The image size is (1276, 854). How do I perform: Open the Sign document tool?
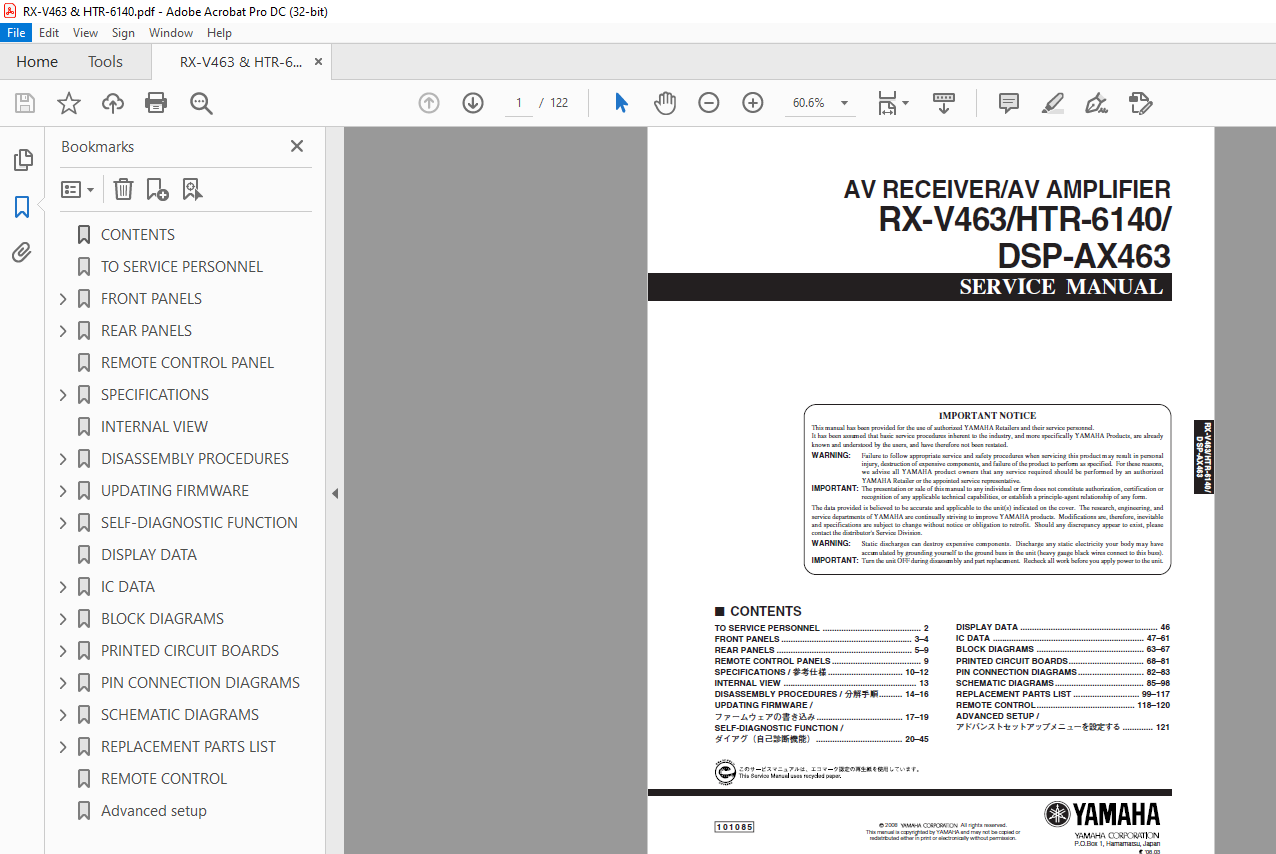[1097, 103]
